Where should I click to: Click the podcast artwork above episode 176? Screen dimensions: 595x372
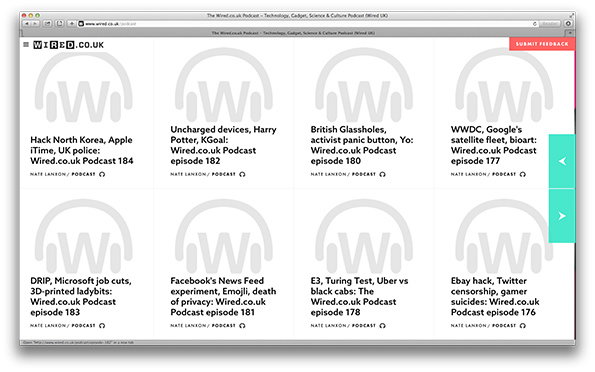pos(504,236)
